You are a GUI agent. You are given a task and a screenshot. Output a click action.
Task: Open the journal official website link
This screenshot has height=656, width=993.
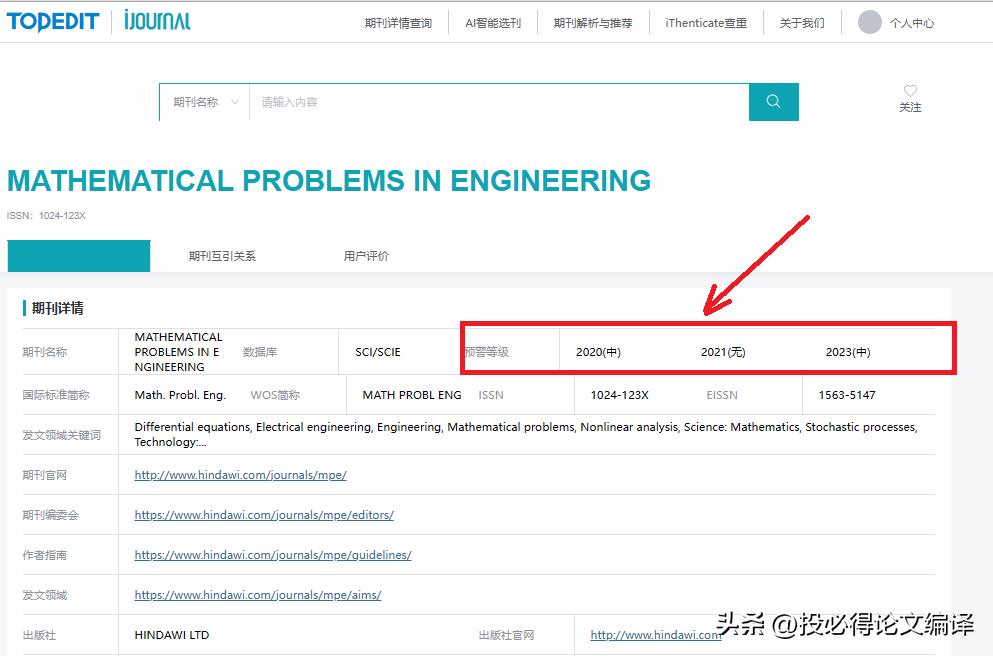point(240,475)
